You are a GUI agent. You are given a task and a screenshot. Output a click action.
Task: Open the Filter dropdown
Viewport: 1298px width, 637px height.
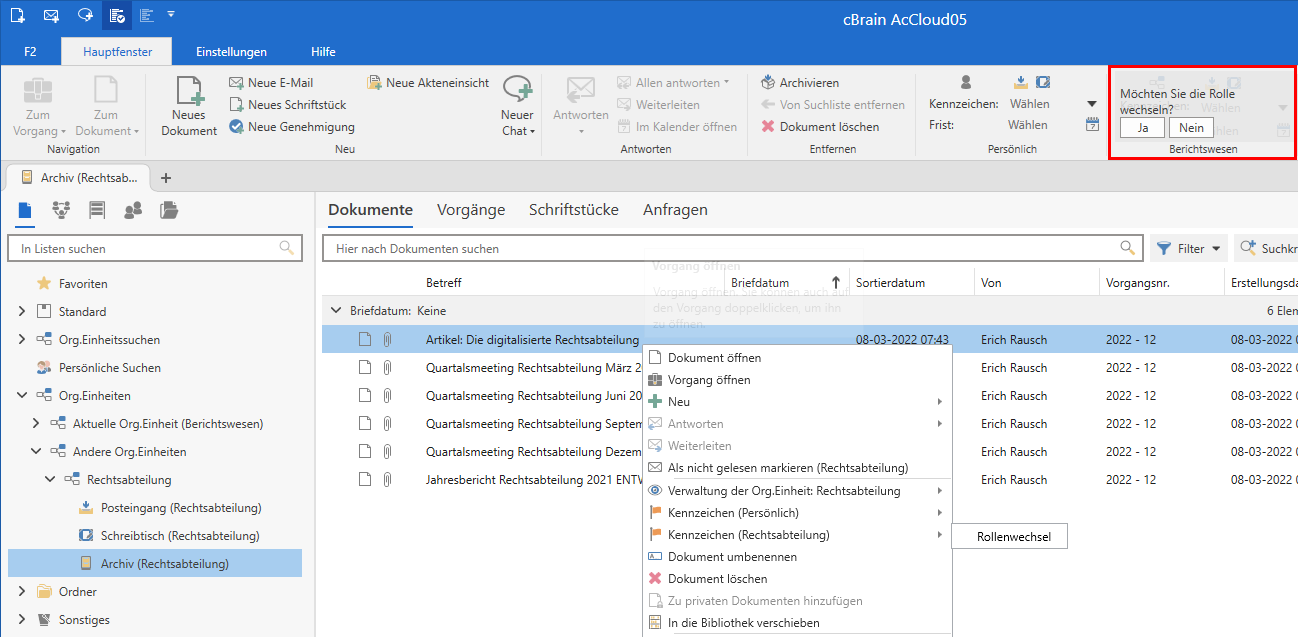1190,248
